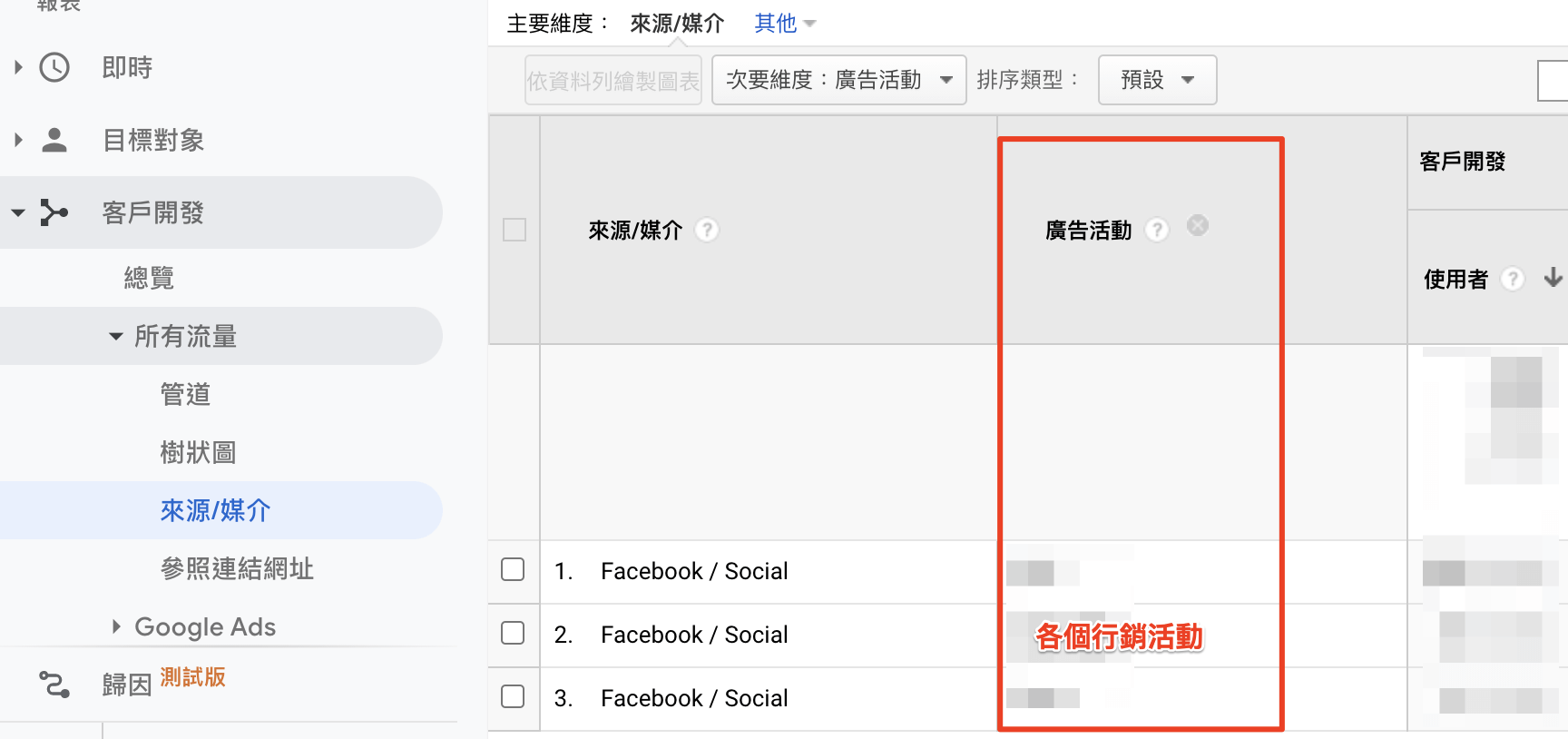Open the 總覽 overview page

[x=149, y=278]
